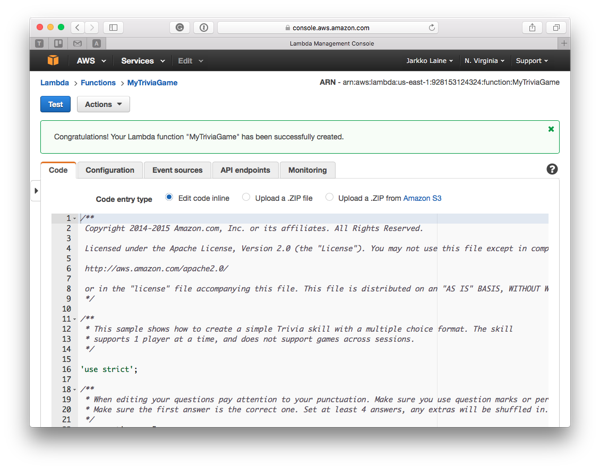600x470 pixels.
Task: Open the Amazon S3 link
Action: 422,198
